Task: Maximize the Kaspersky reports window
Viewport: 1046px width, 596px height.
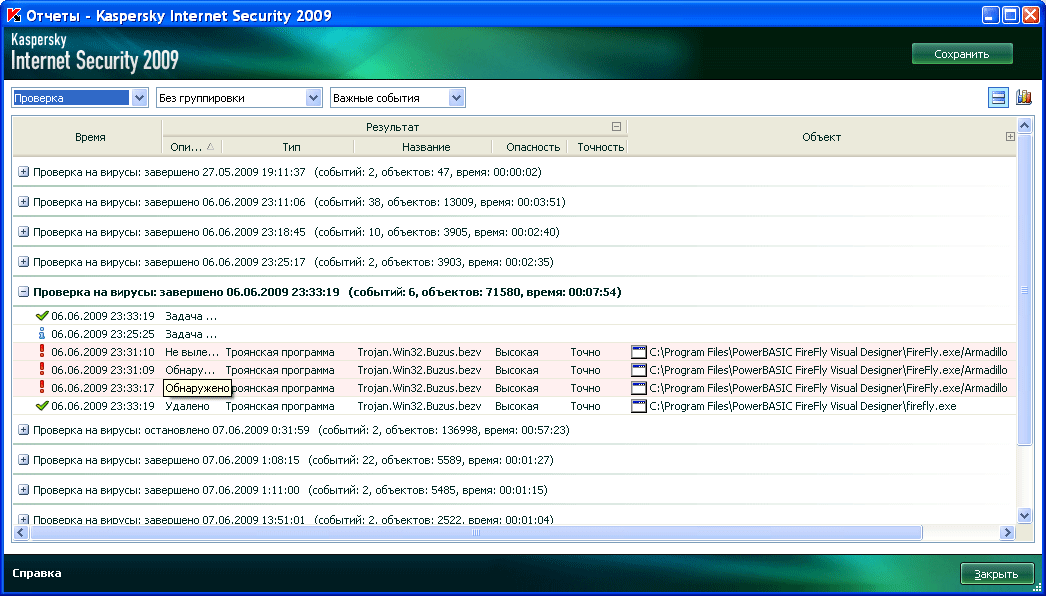Action: click(x=1011, y=15)
